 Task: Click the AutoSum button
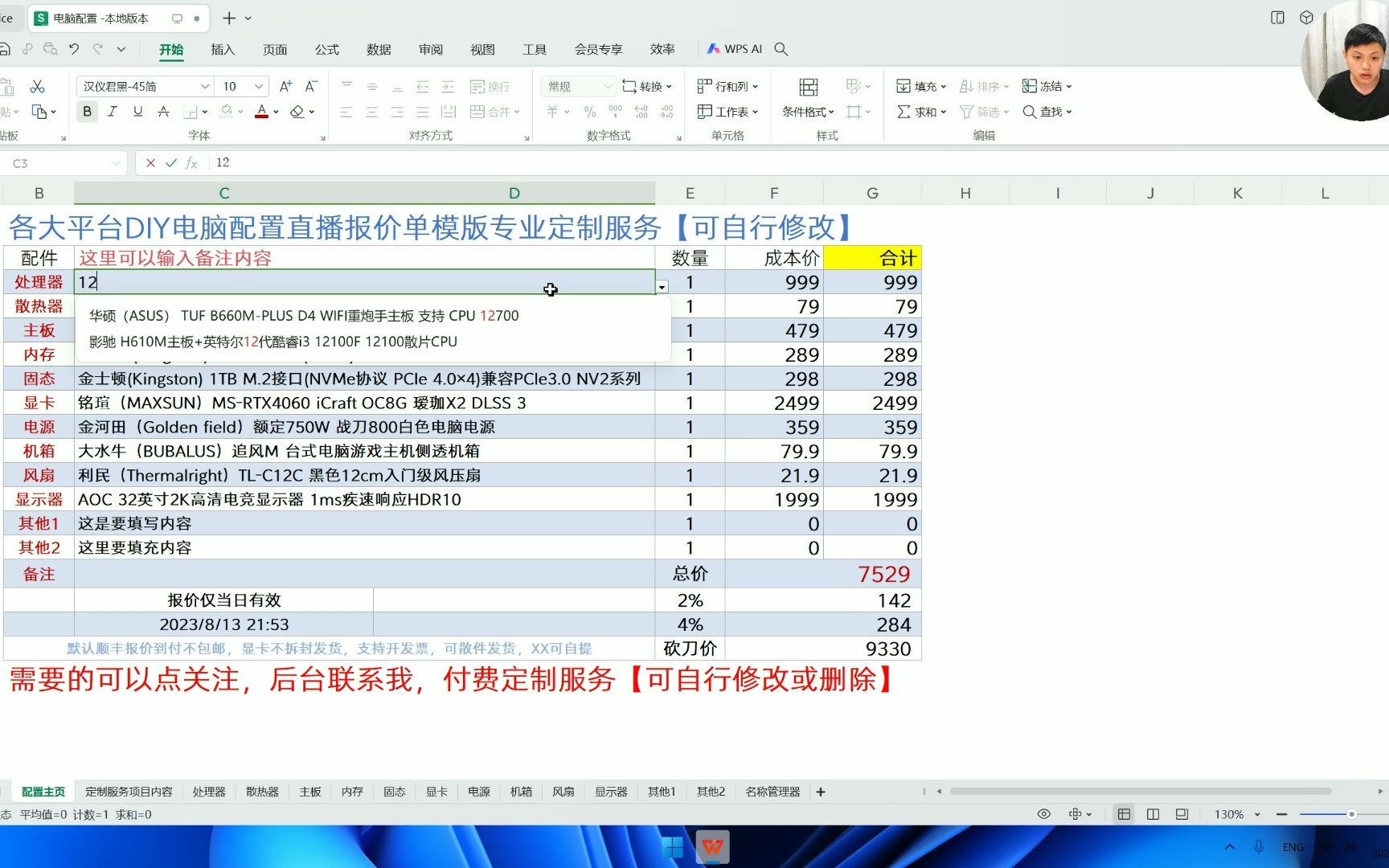point(921,112)
